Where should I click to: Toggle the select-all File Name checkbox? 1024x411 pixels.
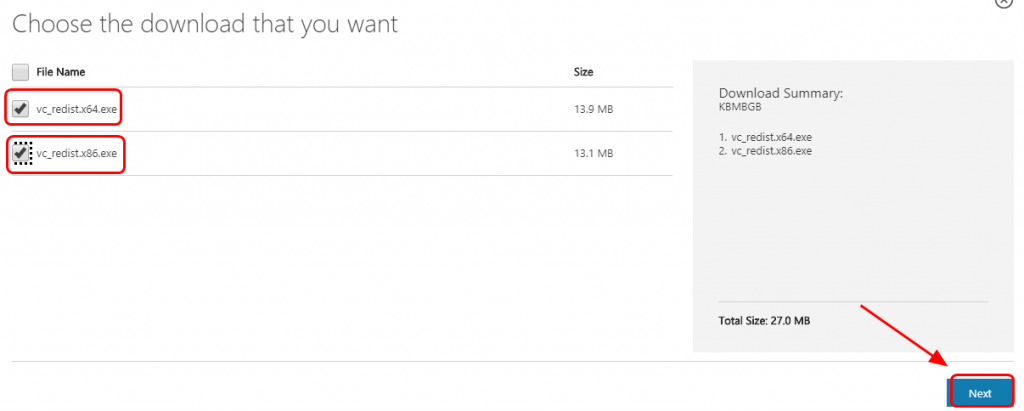[20, 72]
